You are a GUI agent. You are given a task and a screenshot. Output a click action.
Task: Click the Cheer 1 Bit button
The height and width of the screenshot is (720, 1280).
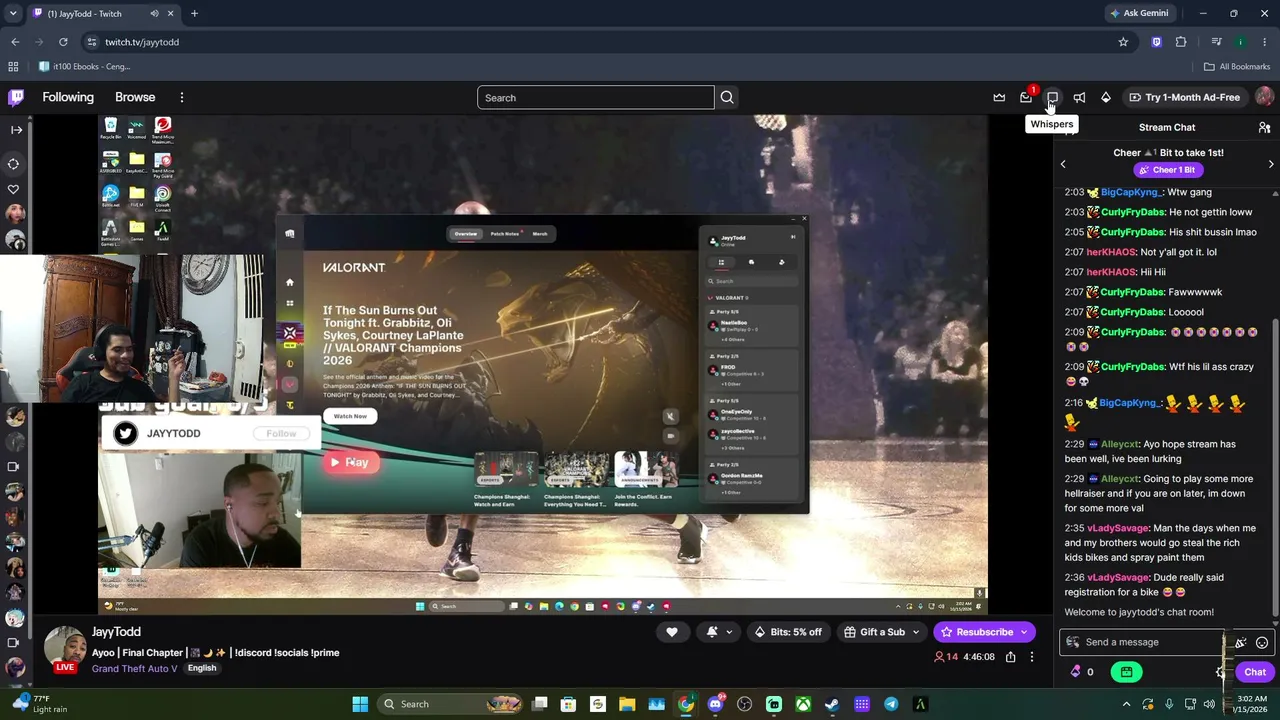coord(1168,170)
